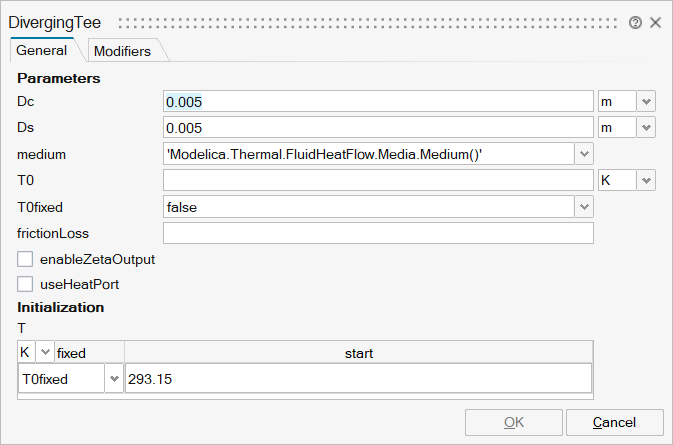Viewport: 673px width, 445px height.
Task: Open the Dc unit dropdown
Action: click(x=646, y=102)
